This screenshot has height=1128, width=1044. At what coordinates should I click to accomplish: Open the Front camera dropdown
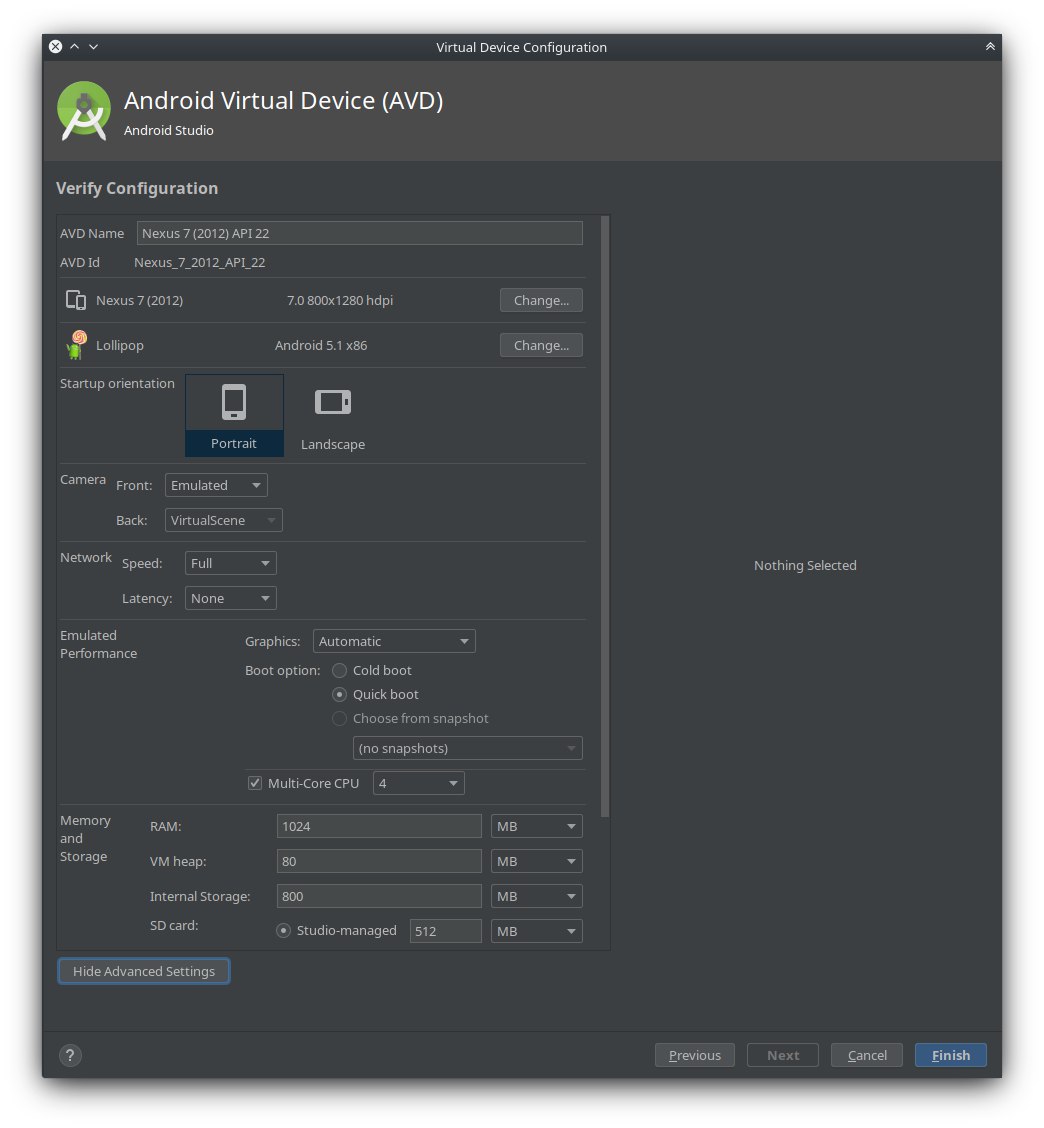(216, 485)
